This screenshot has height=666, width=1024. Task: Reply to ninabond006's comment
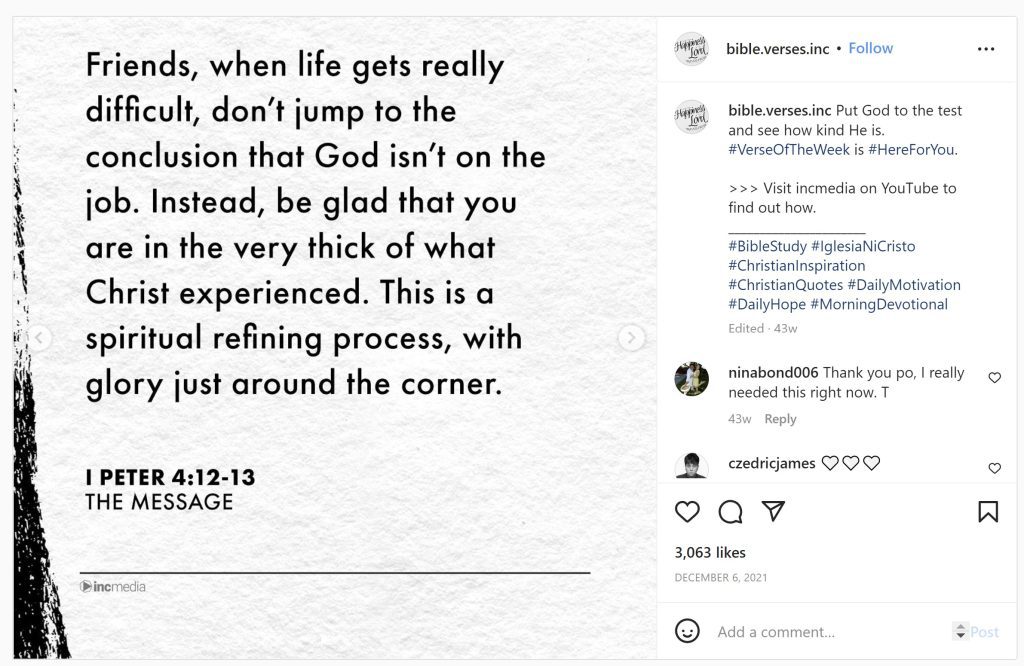pos(780,419)
